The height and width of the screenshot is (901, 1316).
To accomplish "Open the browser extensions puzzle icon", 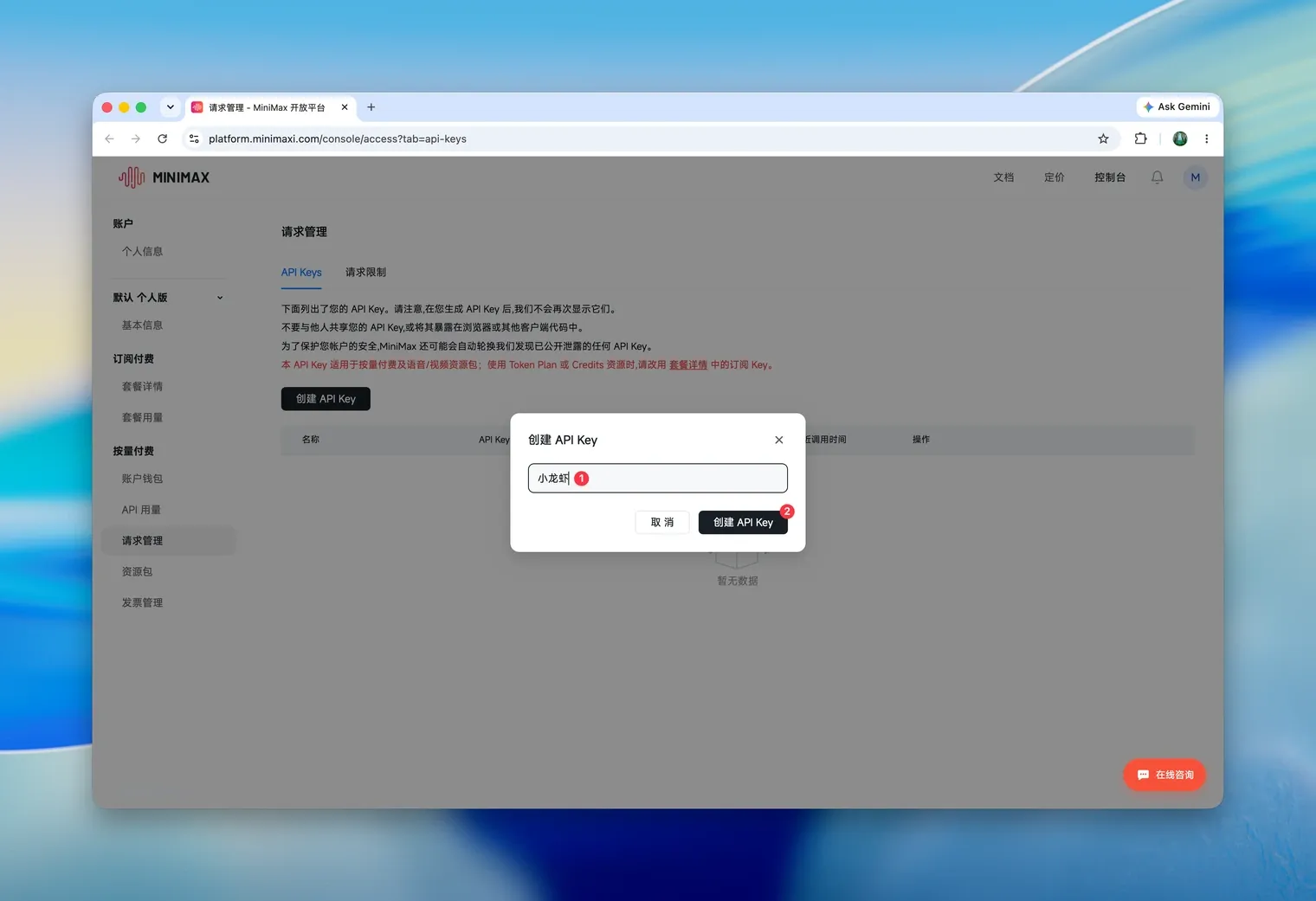I will click(x=1140, y=138).
